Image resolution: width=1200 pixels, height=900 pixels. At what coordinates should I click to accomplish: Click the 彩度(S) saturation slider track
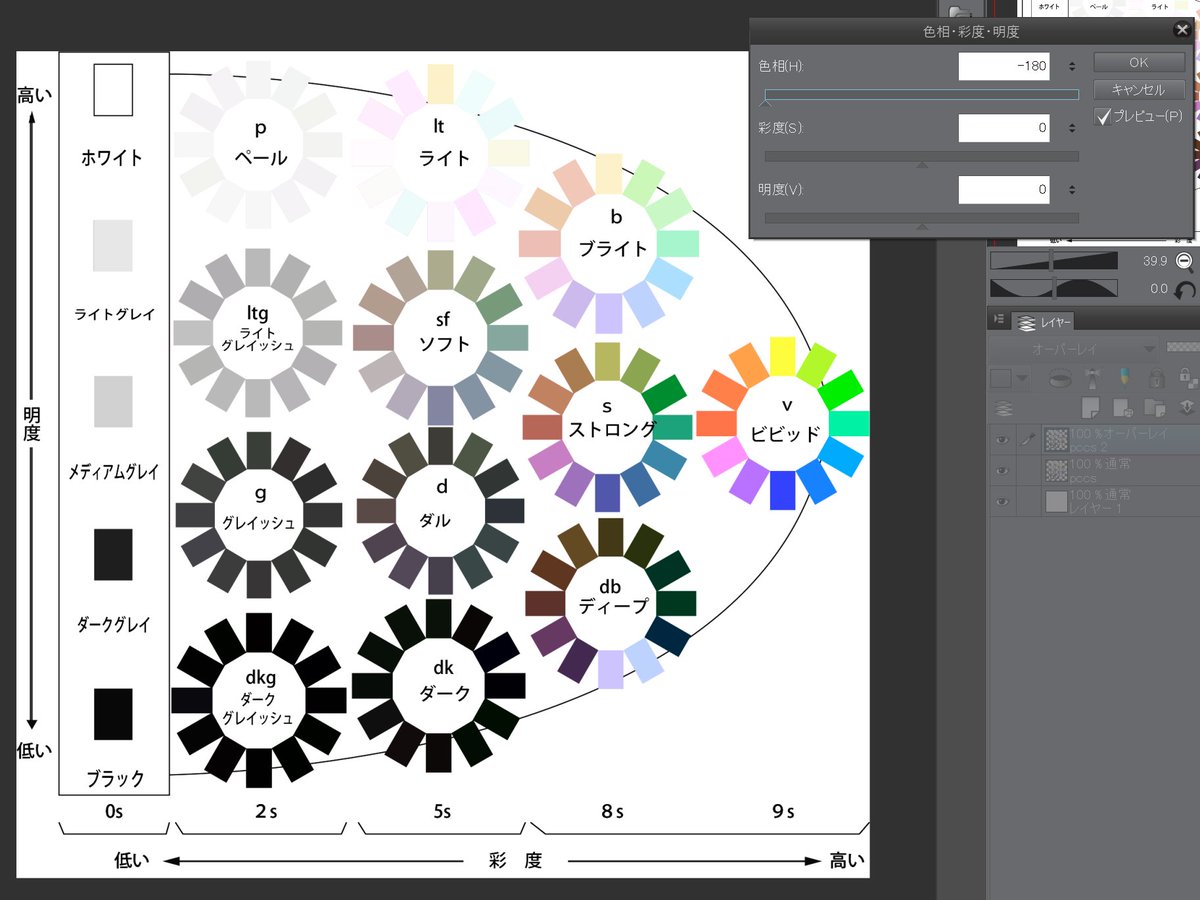coord(921,156)
